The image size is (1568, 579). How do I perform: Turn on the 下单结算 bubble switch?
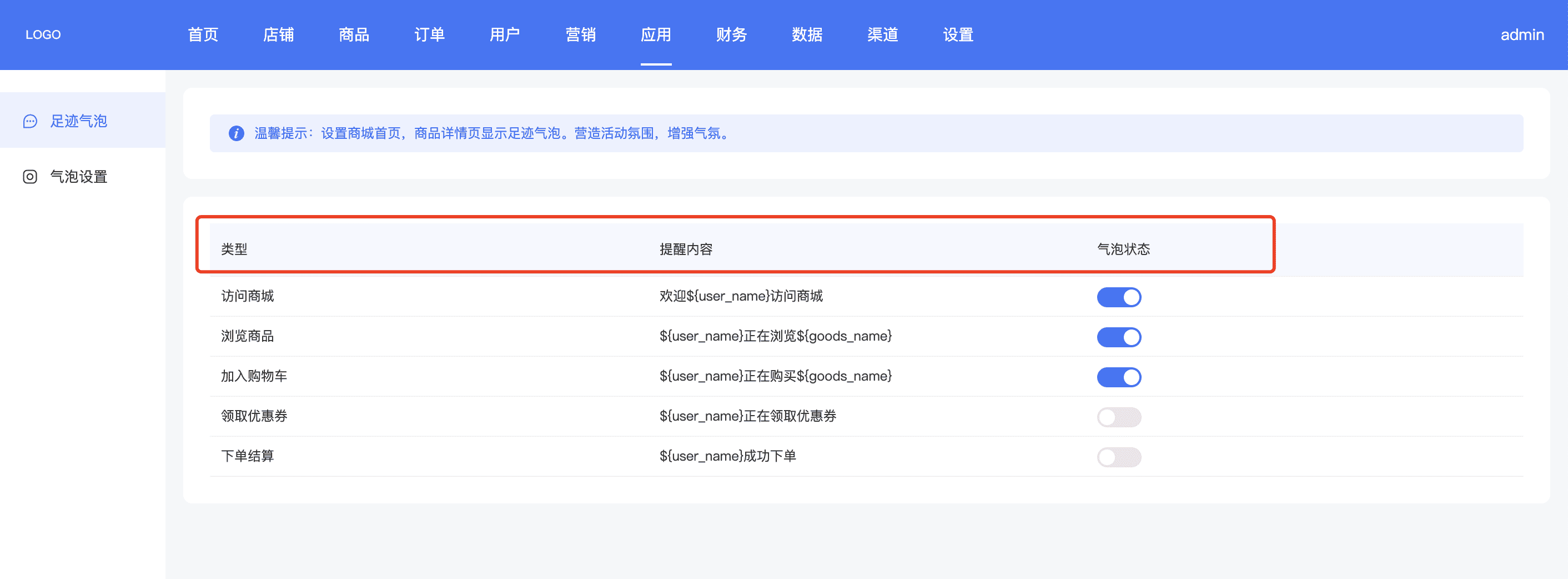point(1119,457)
